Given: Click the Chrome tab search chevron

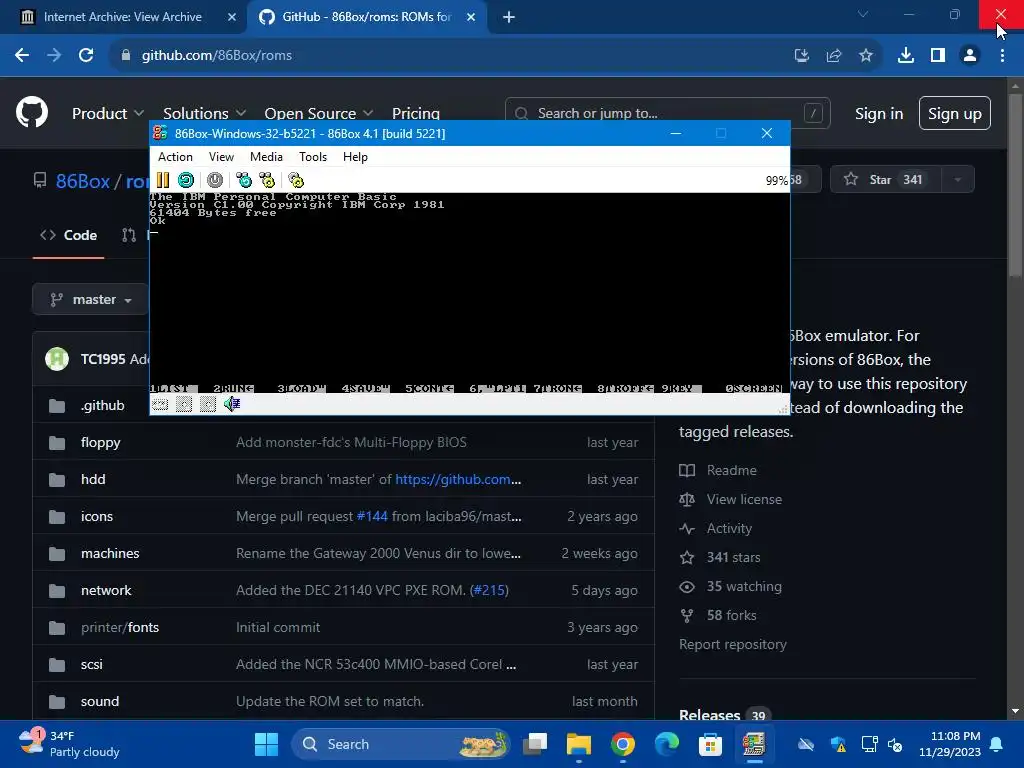Looking at the screenshot, I should [x=863, y=14].
